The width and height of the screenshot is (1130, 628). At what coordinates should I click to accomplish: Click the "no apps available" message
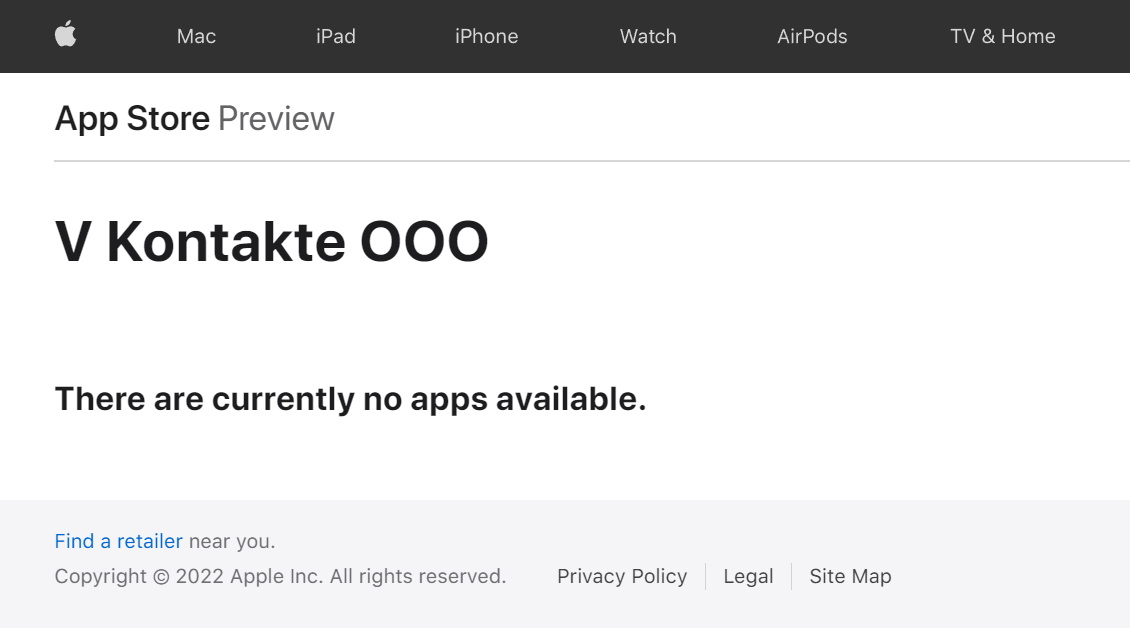click(350, 399)
